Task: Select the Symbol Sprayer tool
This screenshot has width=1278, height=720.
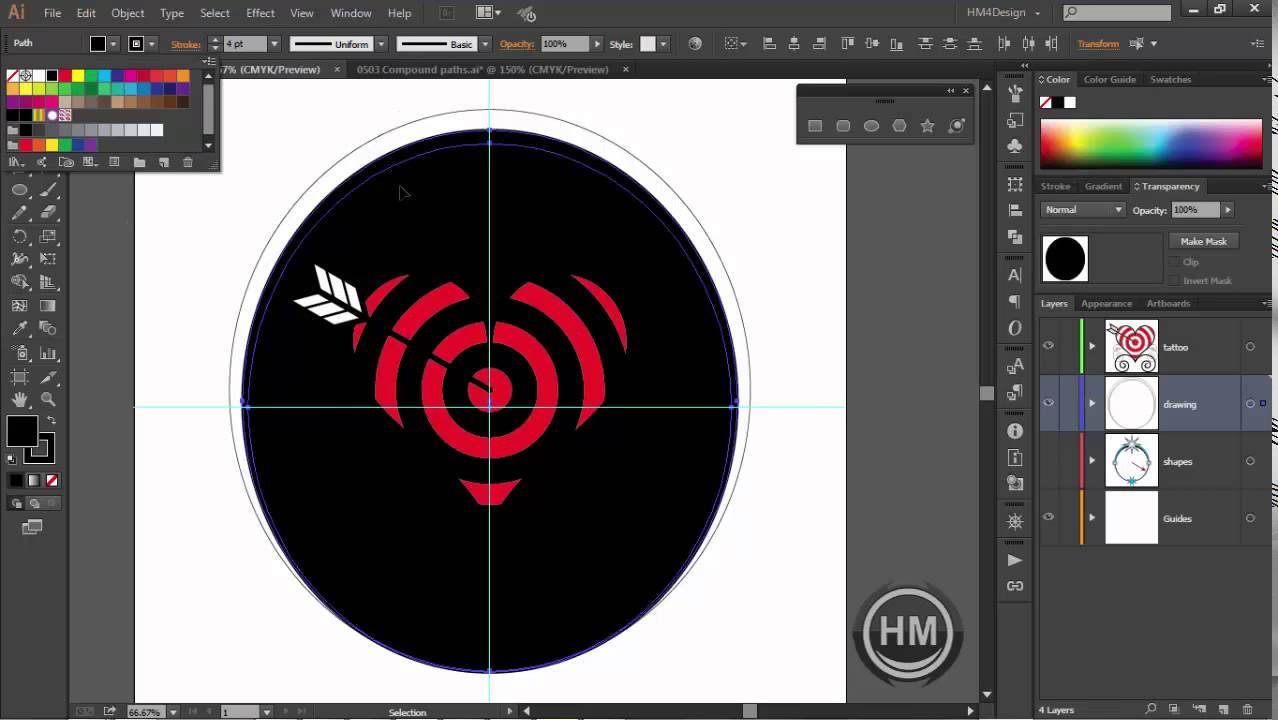Action: pos(19,353)
